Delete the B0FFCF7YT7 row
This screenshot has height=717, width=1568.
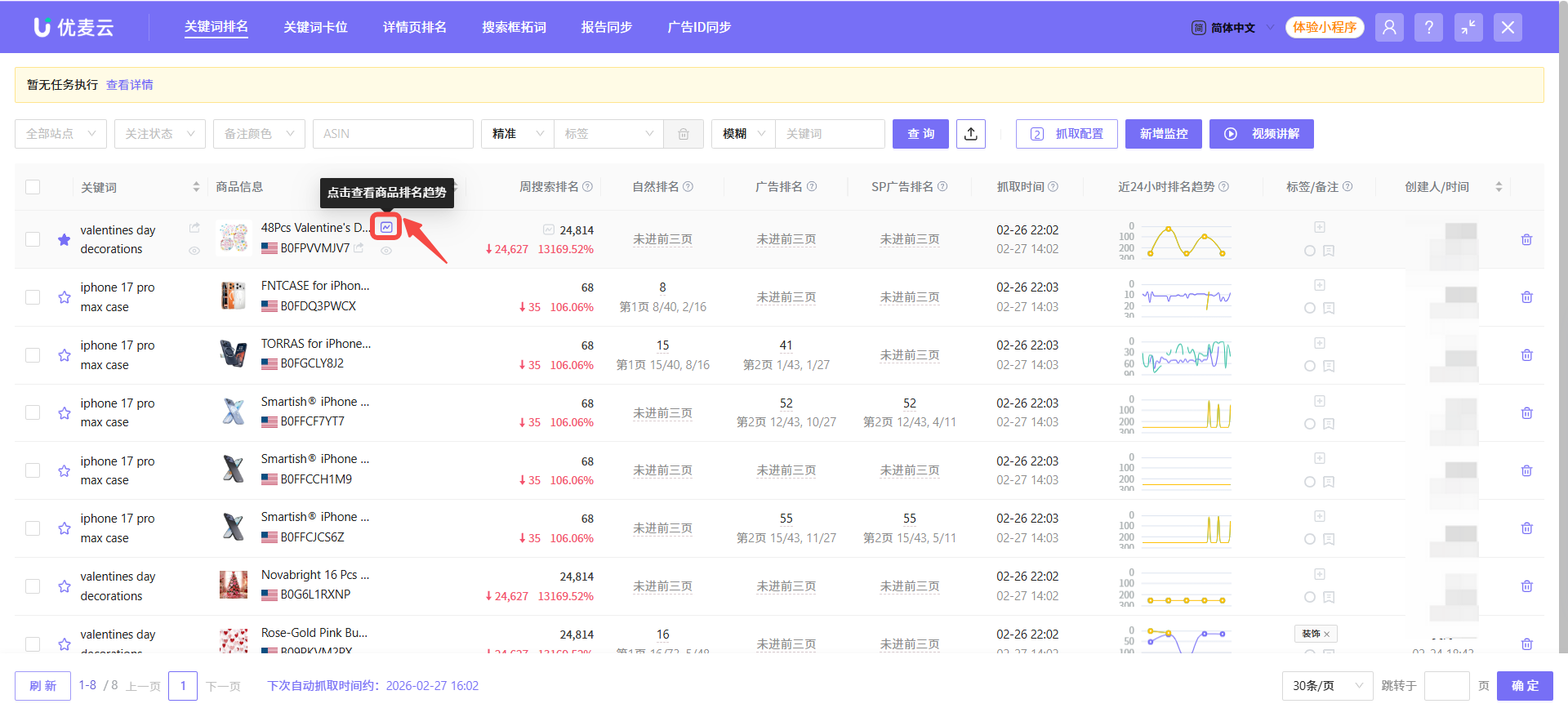(x=1526, y=413)
